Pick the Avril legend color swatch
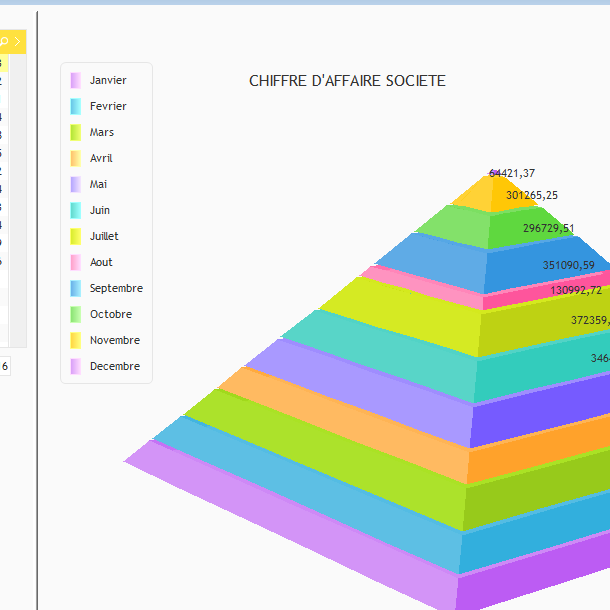This screenshot has width=610, height=610. click(75, 158)
